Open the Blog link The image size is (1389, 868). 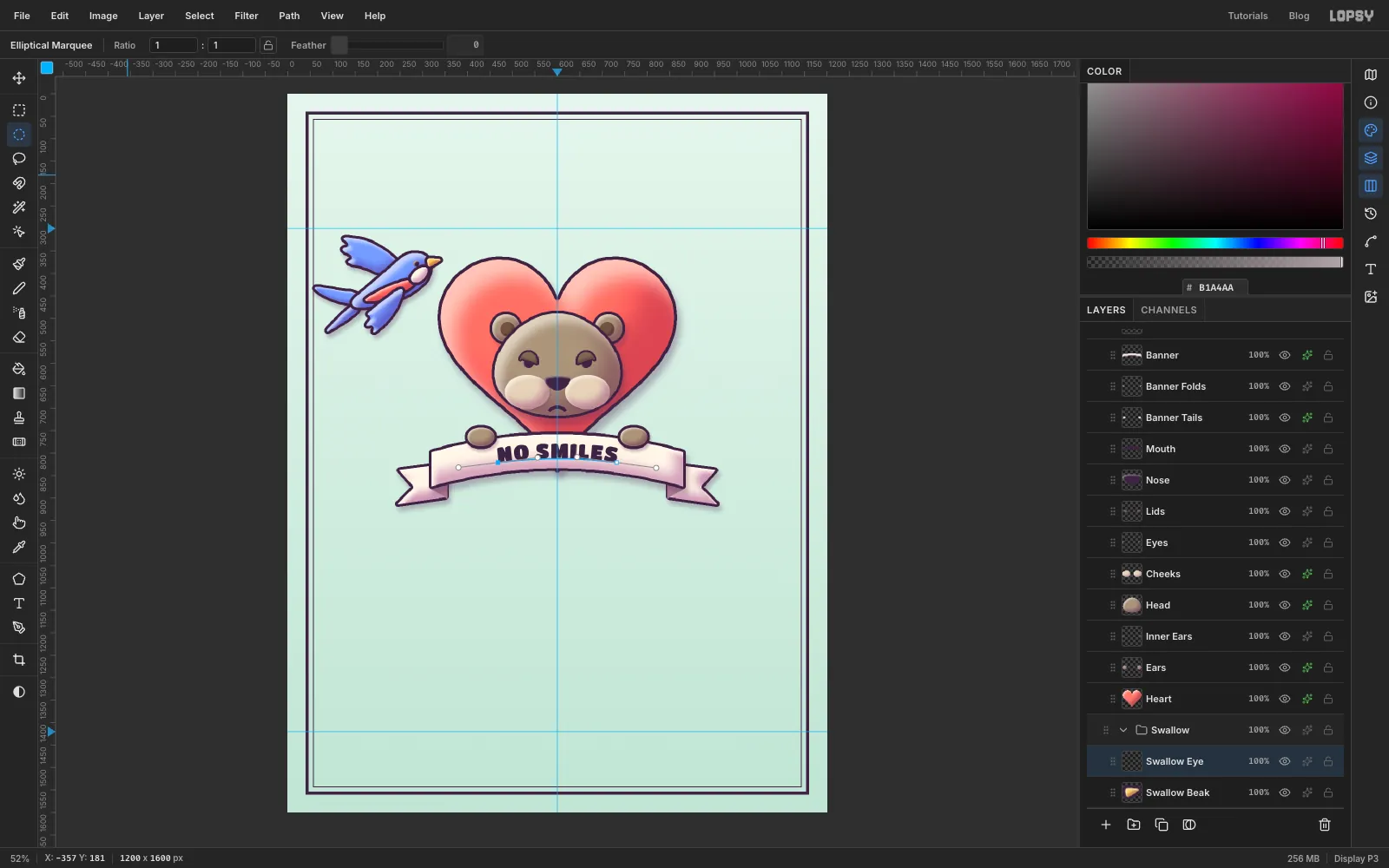[1299, 16]
